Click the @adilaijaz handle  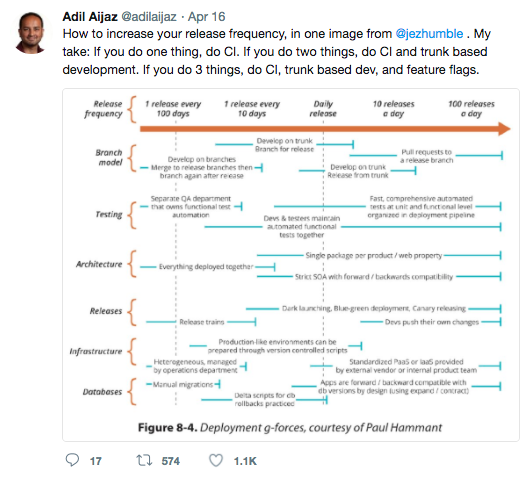148,16
